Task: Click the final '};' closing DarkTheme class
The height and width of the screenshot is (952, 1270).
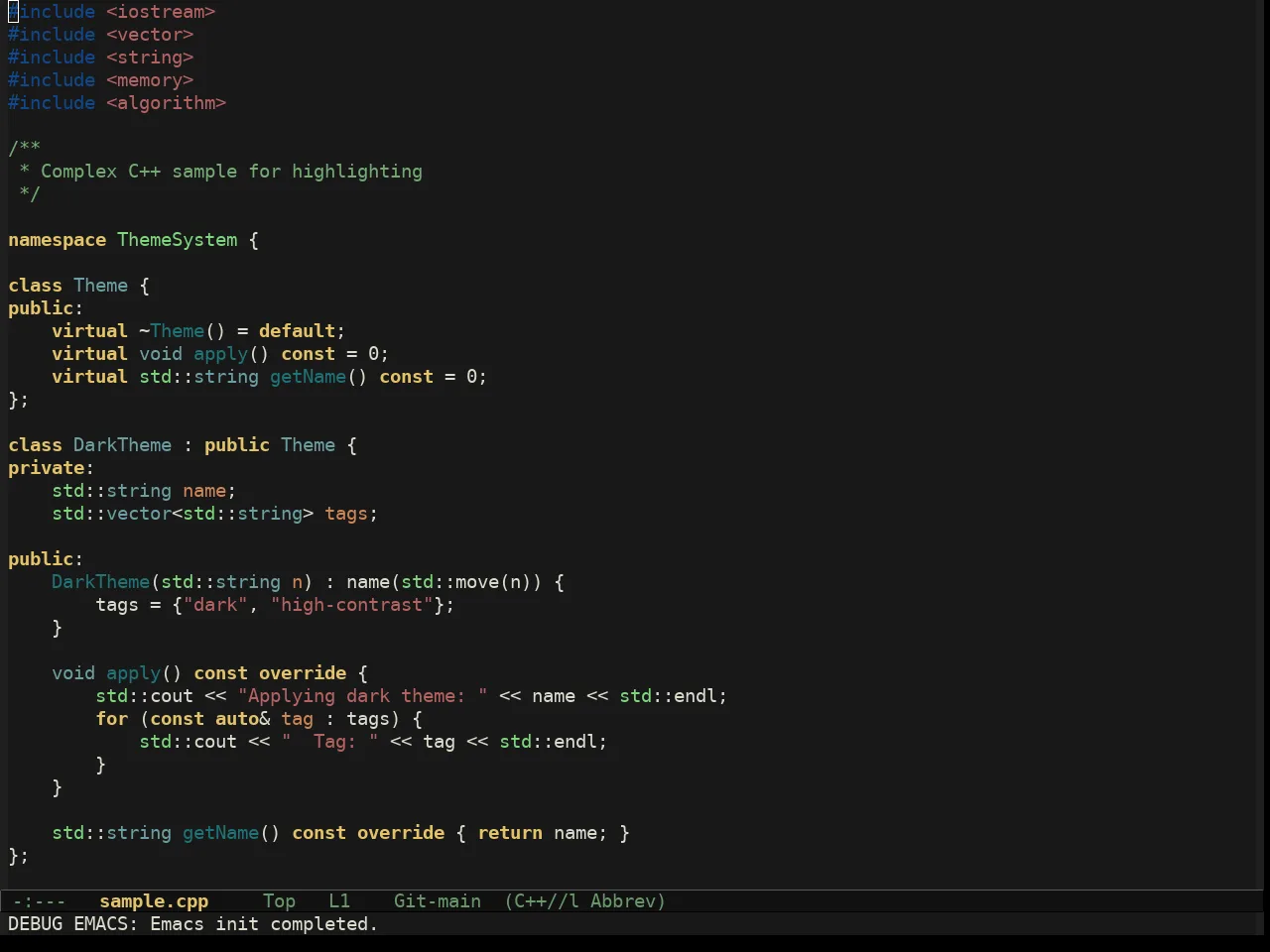Action: pyautogui.click(x=19, y=856)
